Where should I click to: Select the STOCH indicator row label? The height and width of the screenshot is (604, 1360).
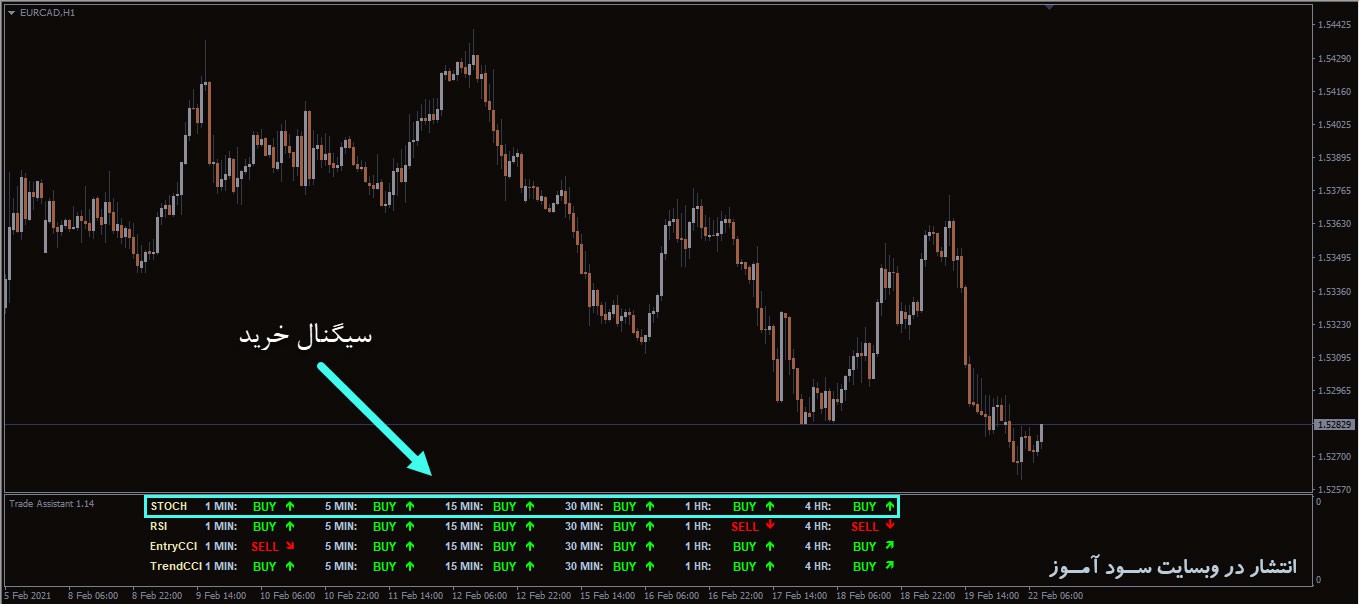click(x=168, y=507)
